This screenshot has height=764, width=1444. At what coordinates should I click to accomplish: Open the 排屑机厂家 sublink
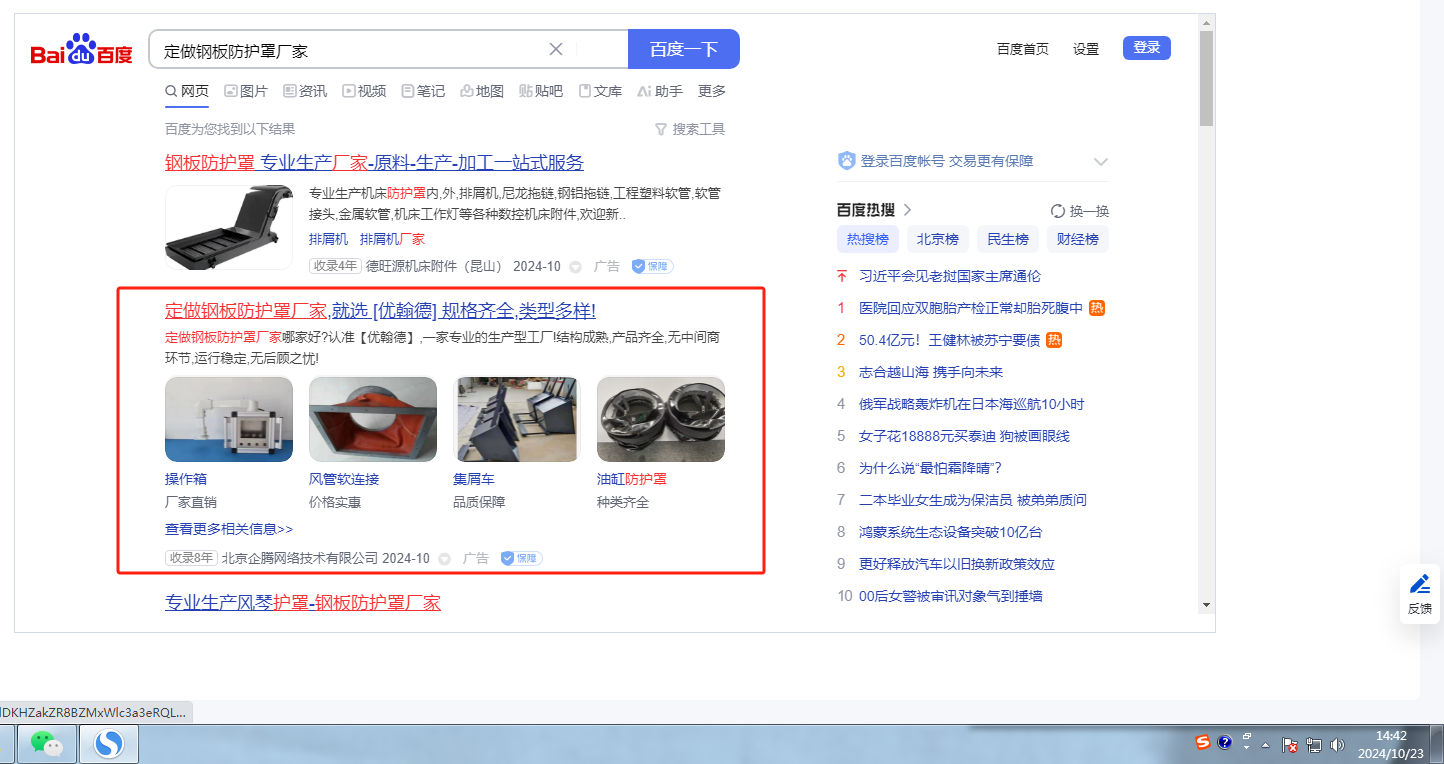[x=392, y=239]
